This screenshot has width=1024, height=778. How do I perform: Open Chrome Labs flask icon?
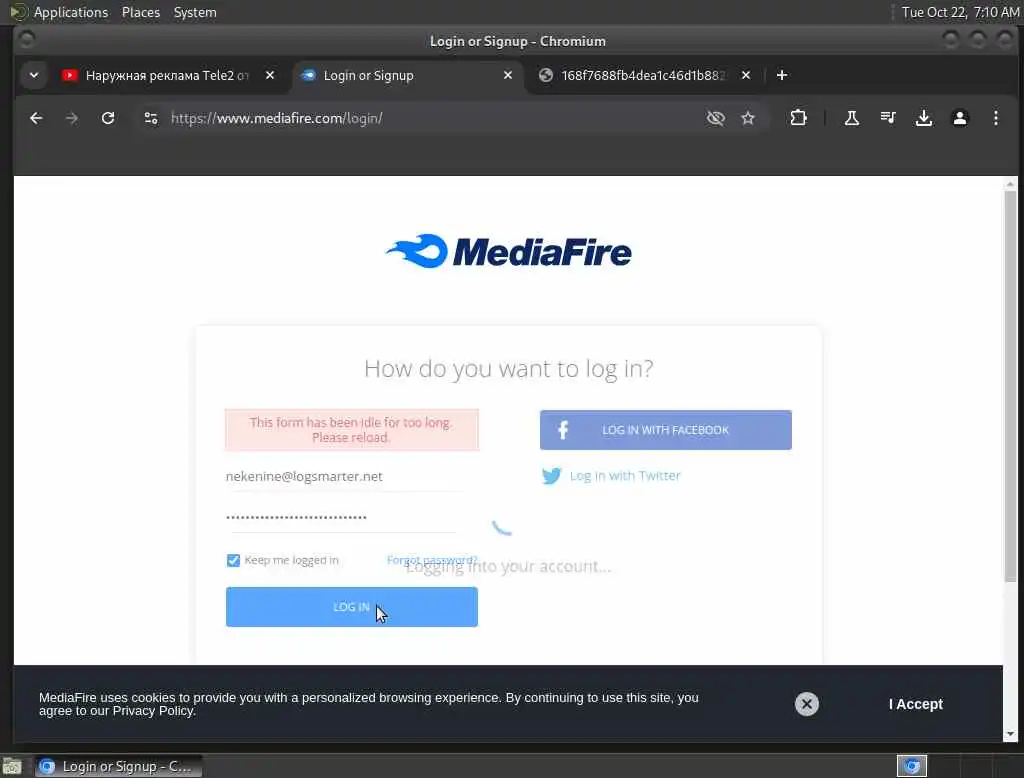[852, 118]
